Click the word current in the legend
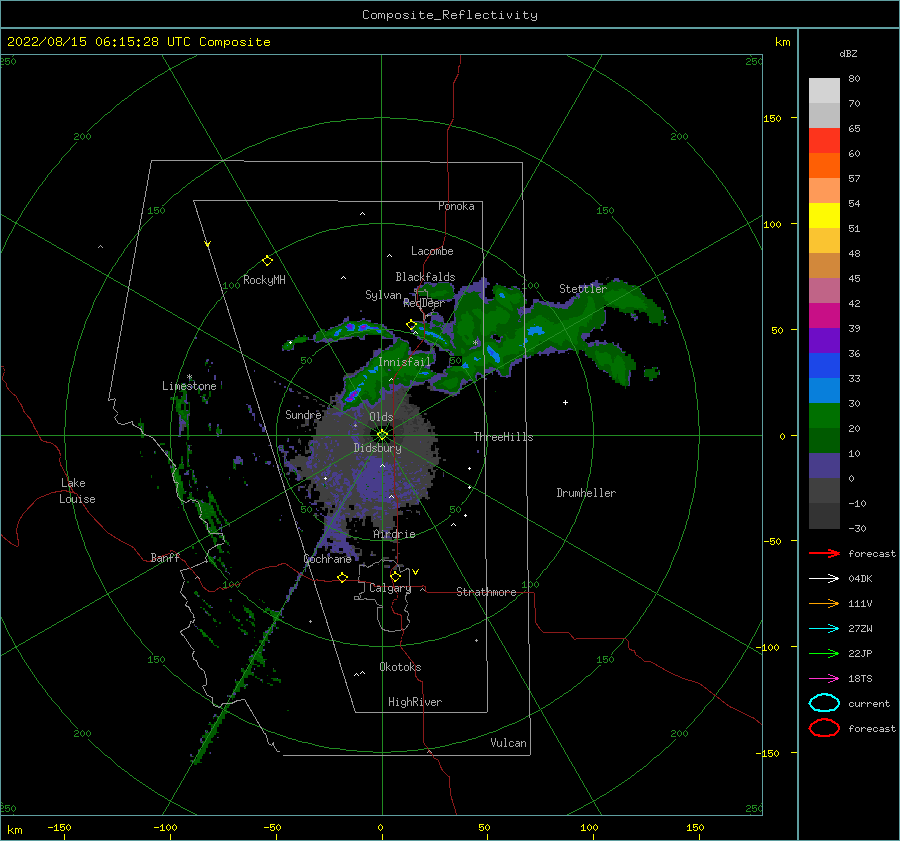Viewport: 900px width, 841px height. tap(869, 704)
